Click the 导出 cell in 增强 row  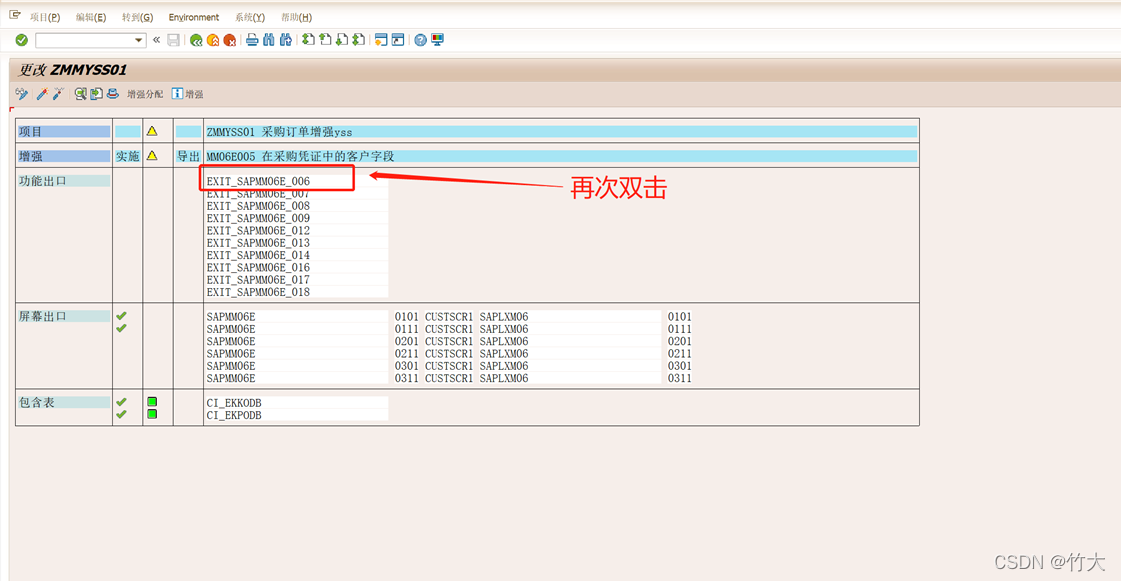point(188,156)
